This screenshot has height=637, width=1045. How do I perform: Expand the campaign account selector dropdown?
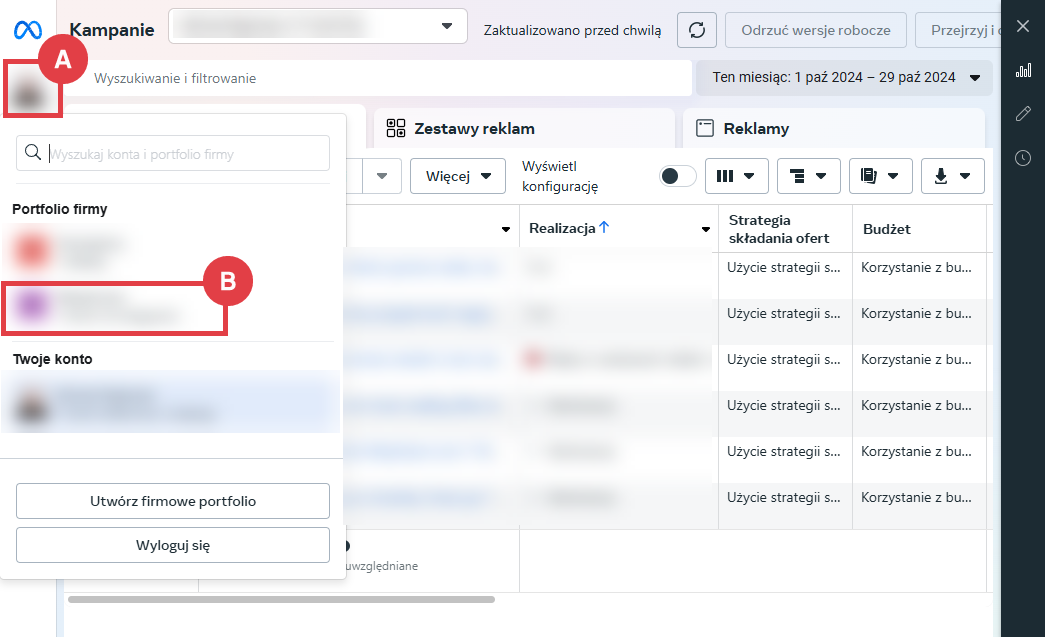[x=318, y=27]
